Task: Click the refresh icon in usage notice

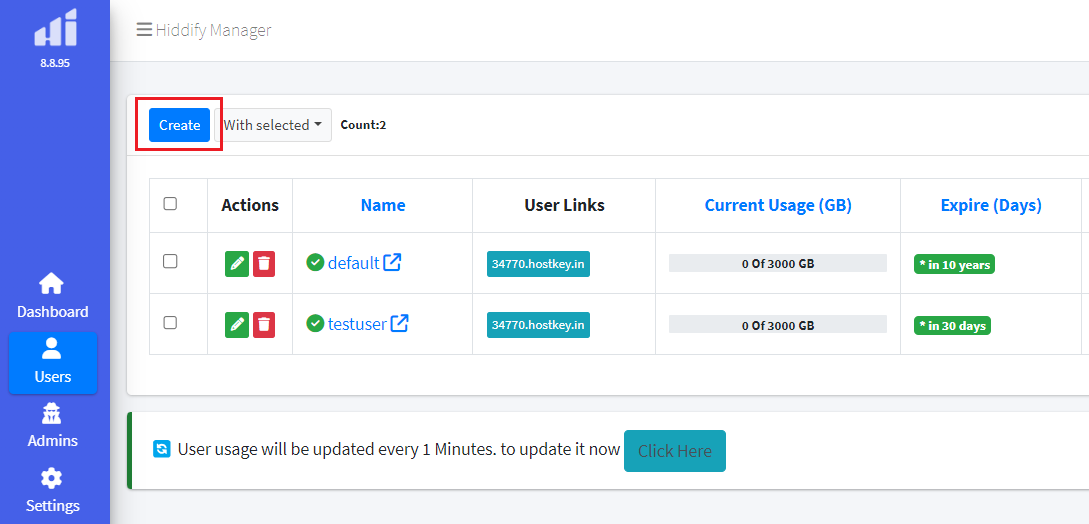Action: click(162, 450)
